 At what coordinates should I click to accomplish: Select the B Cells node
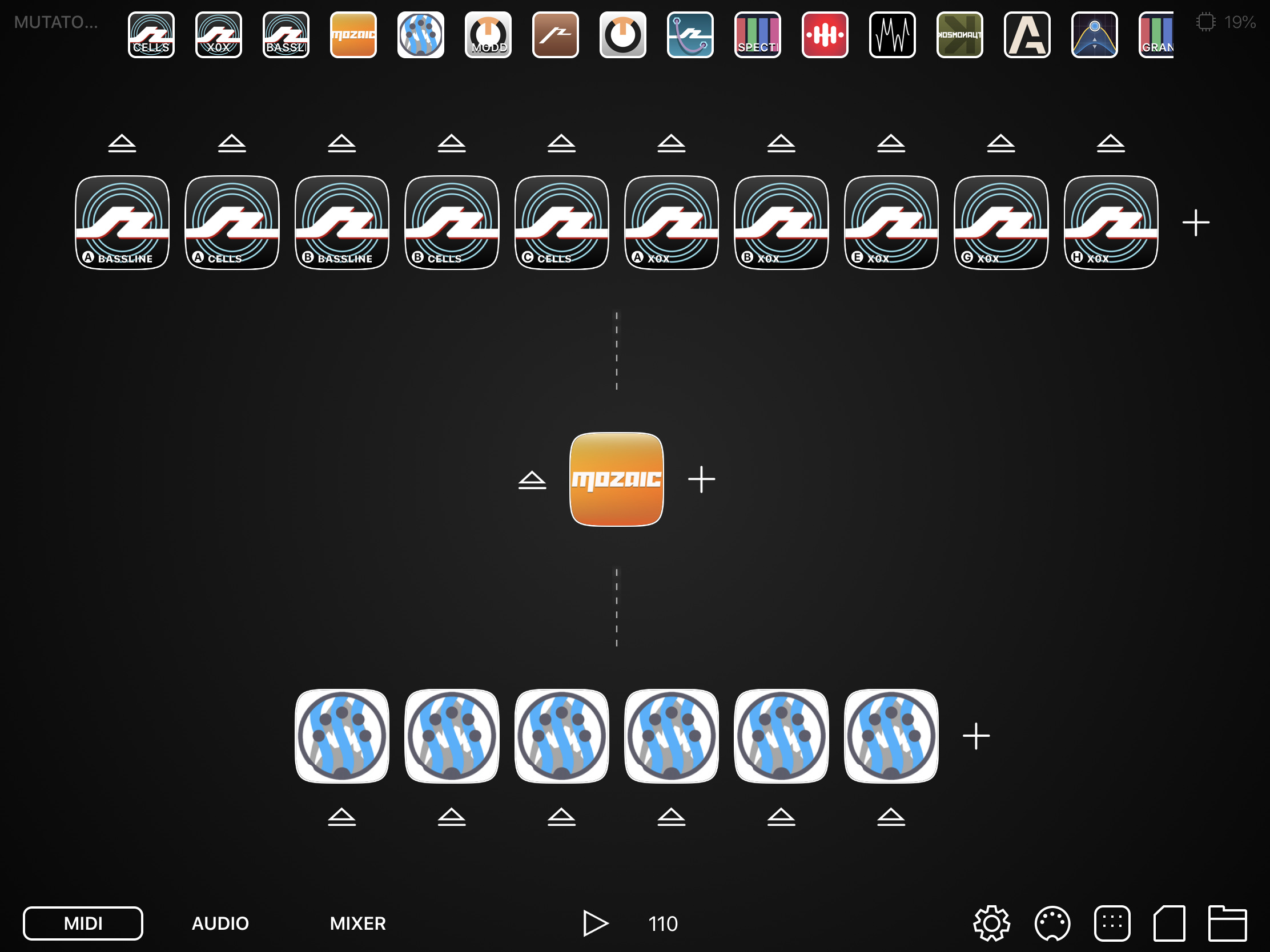(452, 223)
